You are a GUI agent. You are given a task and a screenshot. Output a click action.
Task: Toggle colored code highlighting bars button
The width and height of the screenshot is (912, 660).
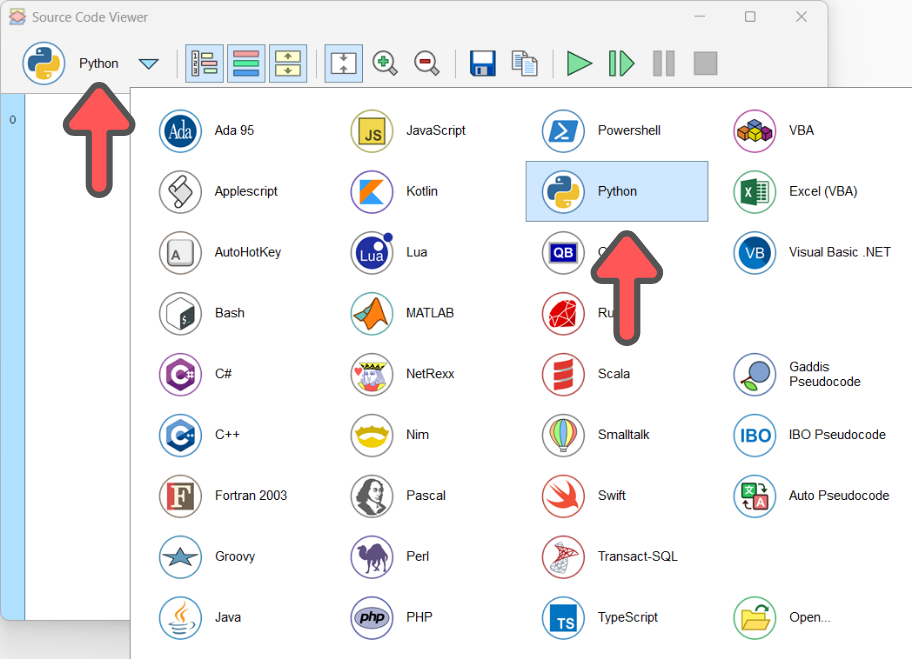coord(246,63)
